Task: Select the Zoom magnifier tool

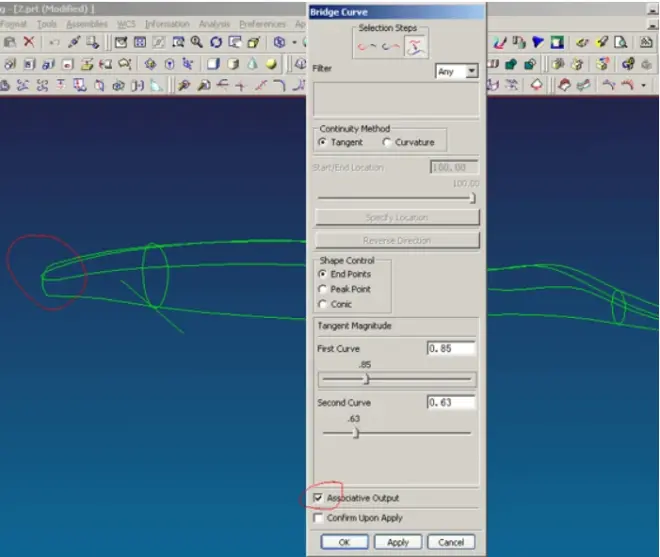Action: 196,42
